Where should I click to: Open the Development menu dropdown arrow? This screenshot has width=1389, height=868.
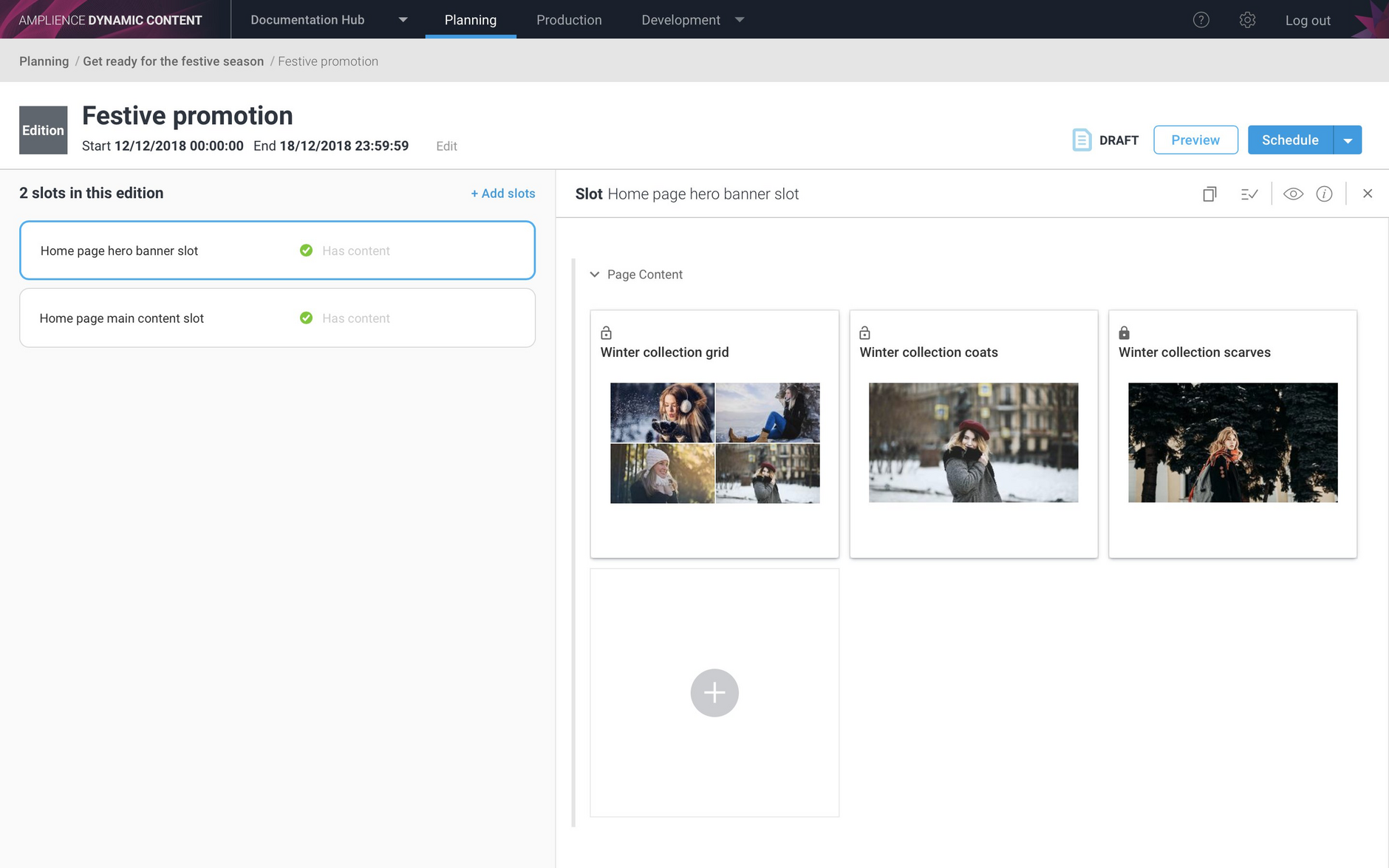(x=740, y=20)
